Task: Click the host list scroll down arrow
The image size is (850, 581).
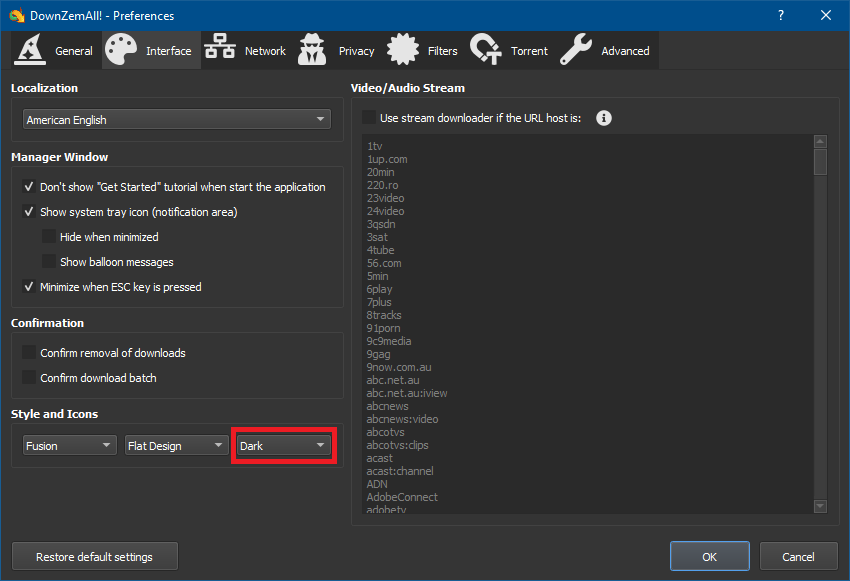Action: (820, 506)
